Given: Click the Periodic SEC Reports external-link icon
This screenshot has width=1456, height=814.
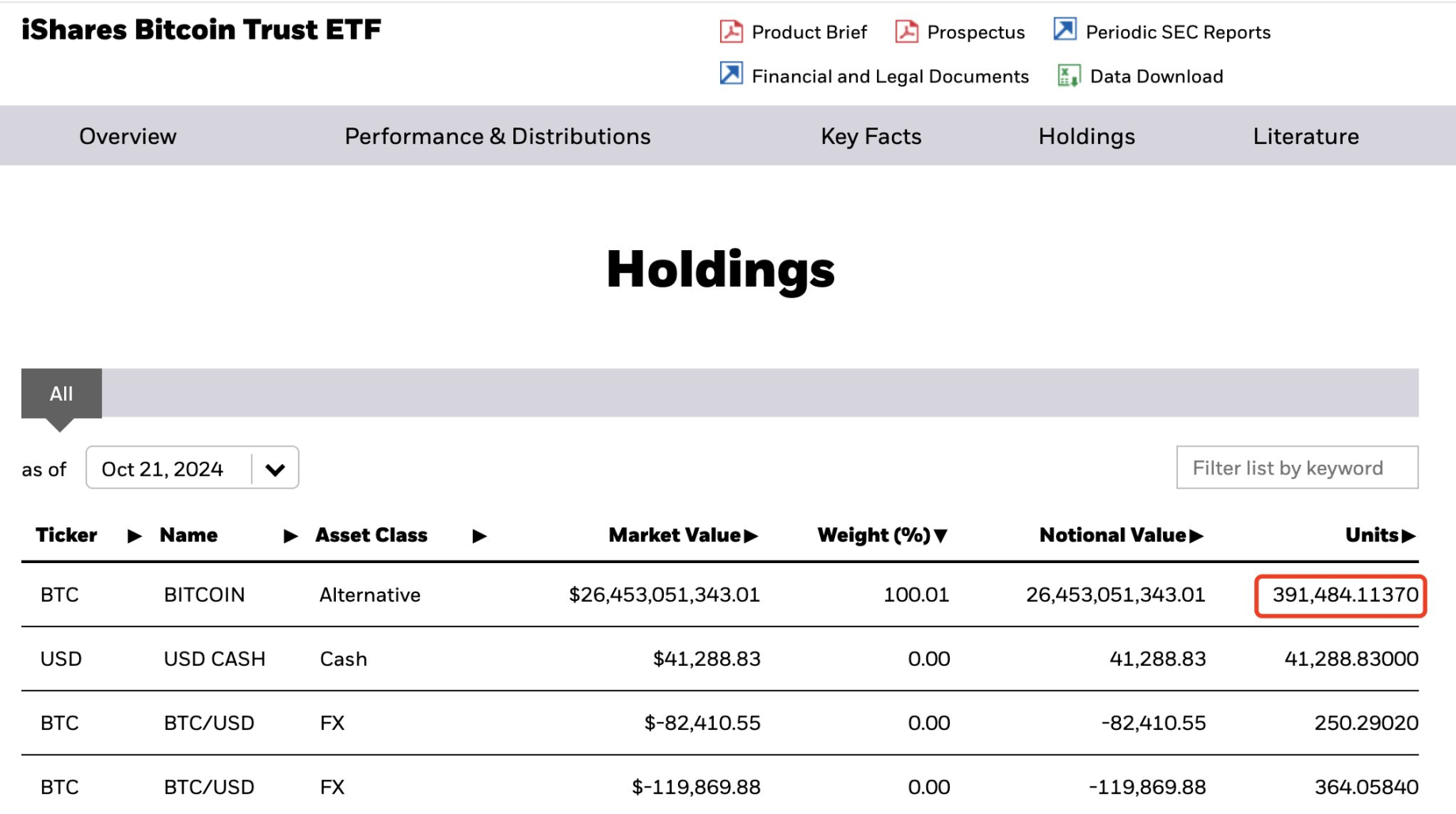Looking at the screenshot, I should [x=1065, y=30].
